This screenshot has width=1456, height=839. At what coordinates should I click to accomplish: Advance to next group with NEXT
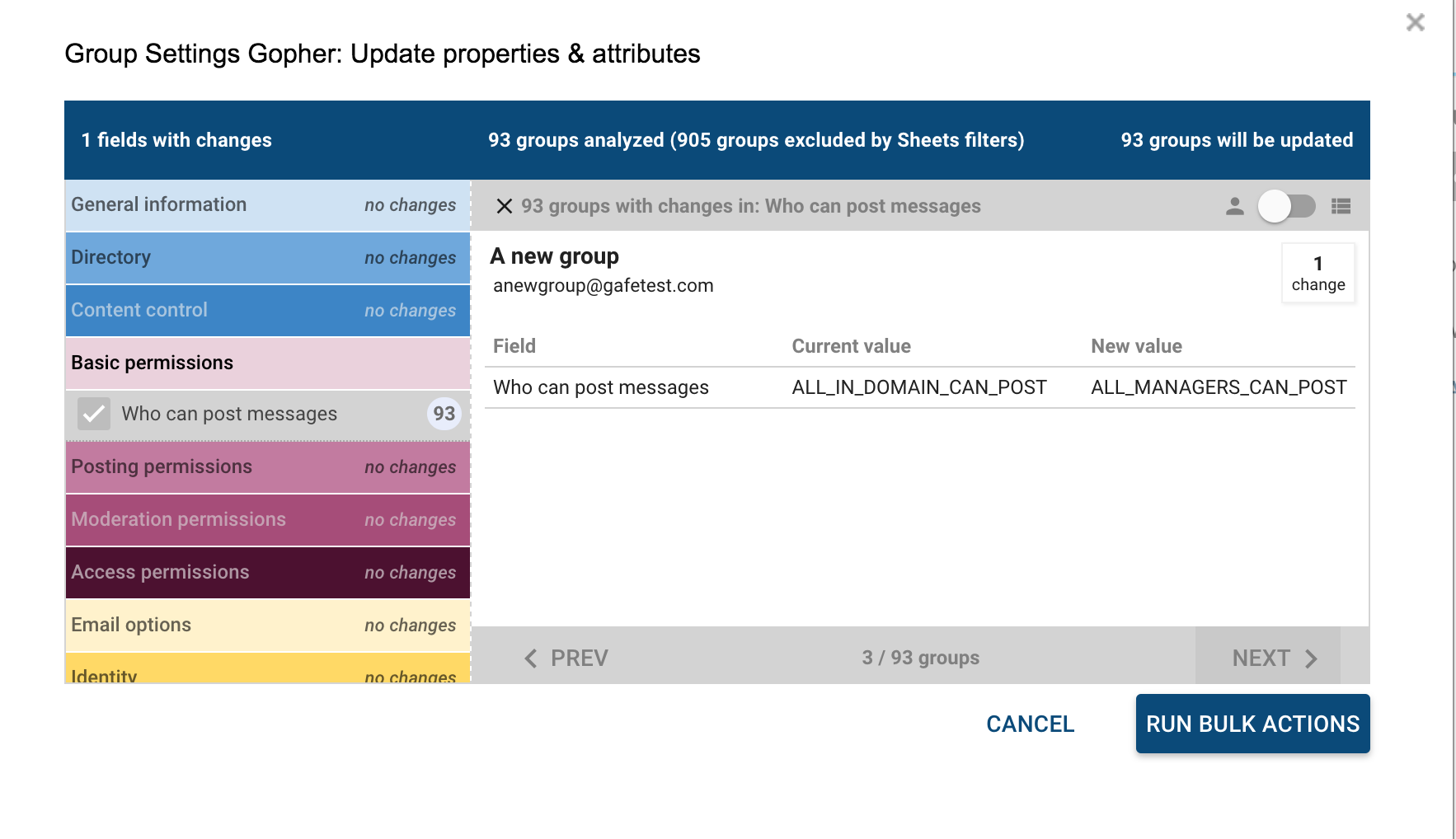point(1261,658)
